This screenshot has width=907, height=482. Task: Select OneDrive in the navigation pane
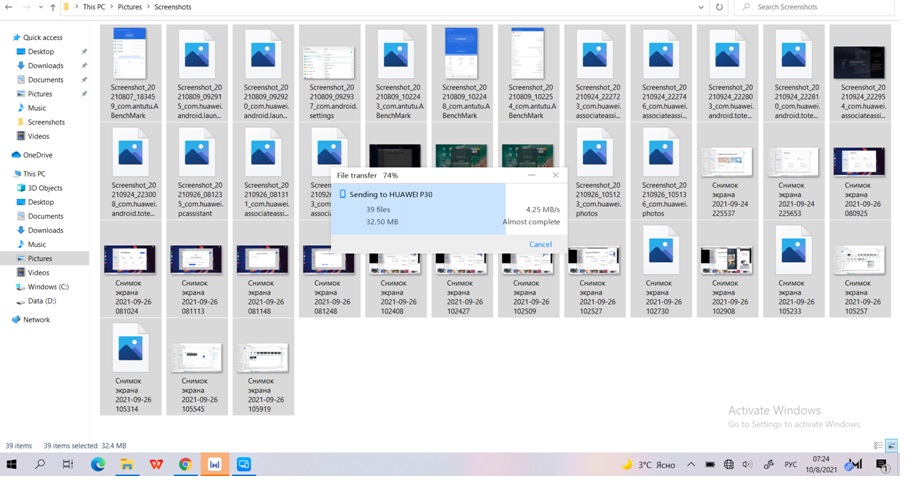click(x=37, y=155)
